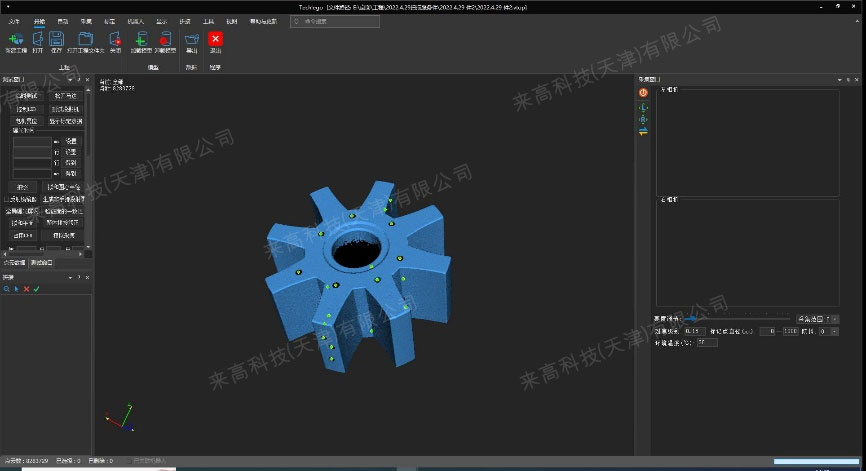Click the red Exit X icon in the ribbon
This screenshot has height=471, width=866.
click(x=216, y=39)
